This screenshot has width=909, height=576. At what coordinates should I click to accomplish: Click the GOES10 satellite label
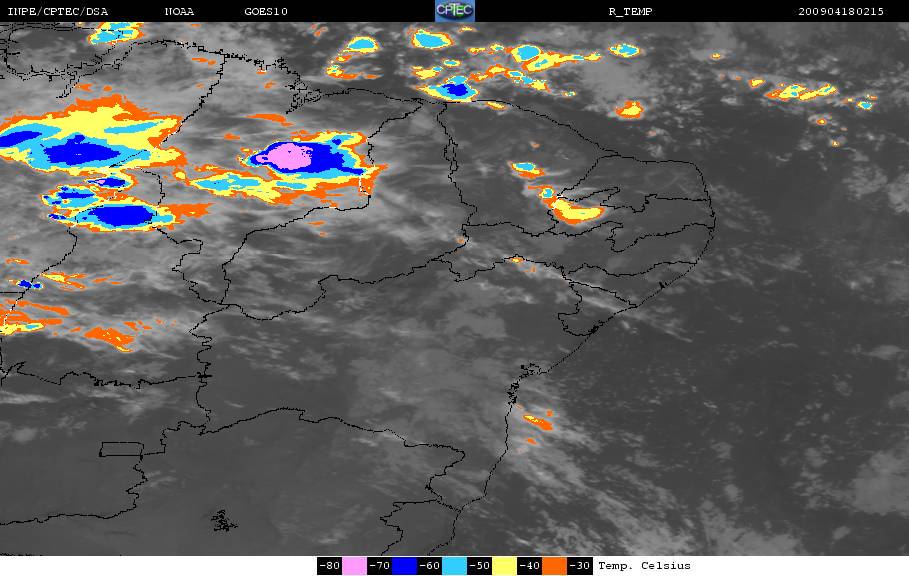[x=266, y=12]
